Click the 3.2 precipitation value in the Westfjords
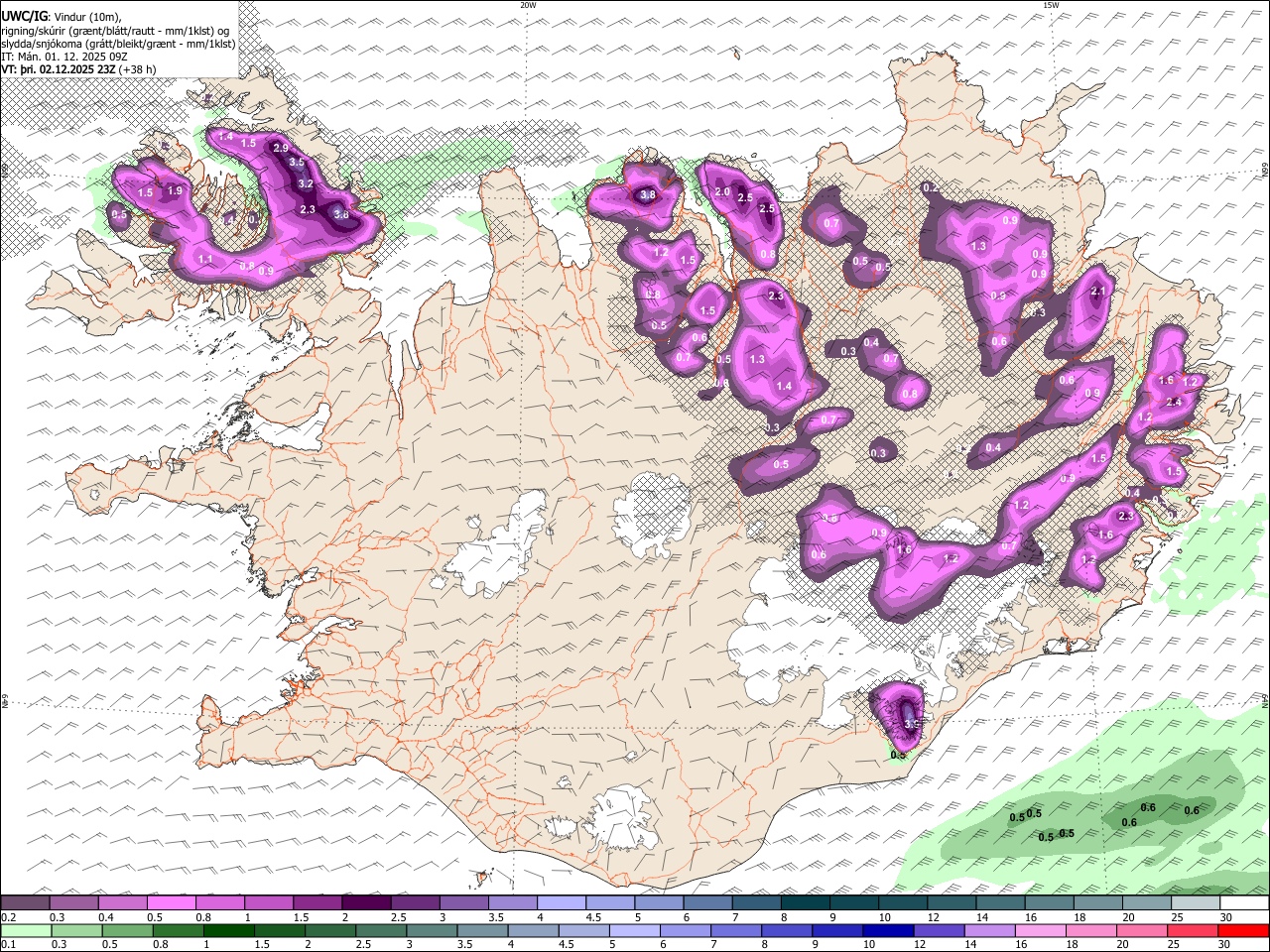The image size is (1270, 952). coord(306,183)
